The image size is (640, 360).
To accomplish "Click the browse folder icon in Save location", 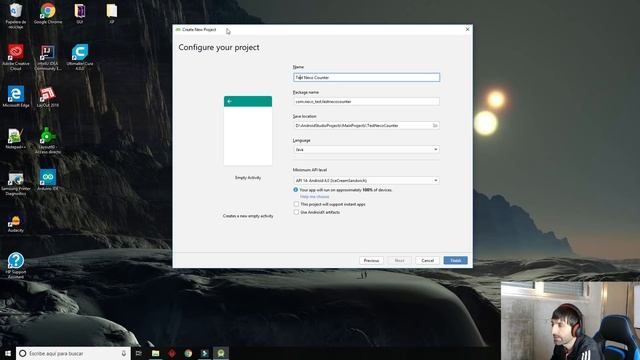I will coord(435,125).
